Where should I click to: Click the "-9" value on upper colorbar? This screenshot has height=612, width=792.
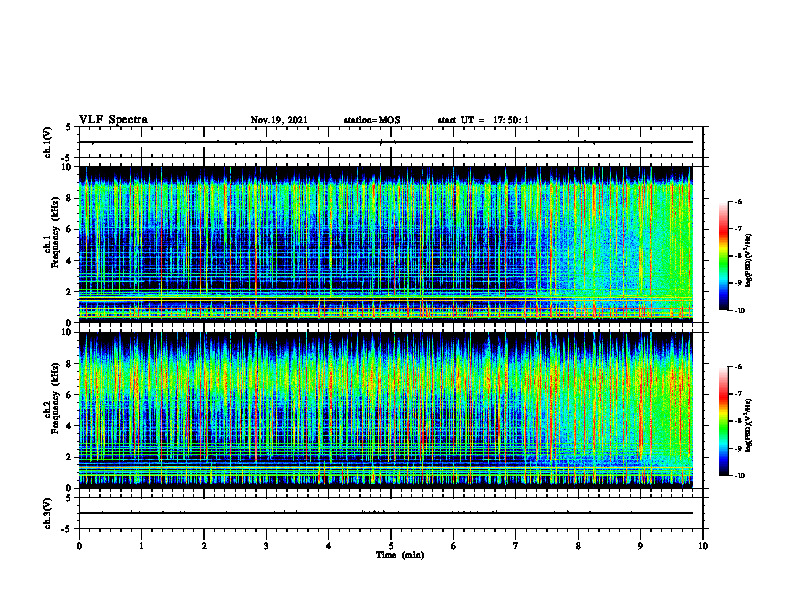coord(738,283)
